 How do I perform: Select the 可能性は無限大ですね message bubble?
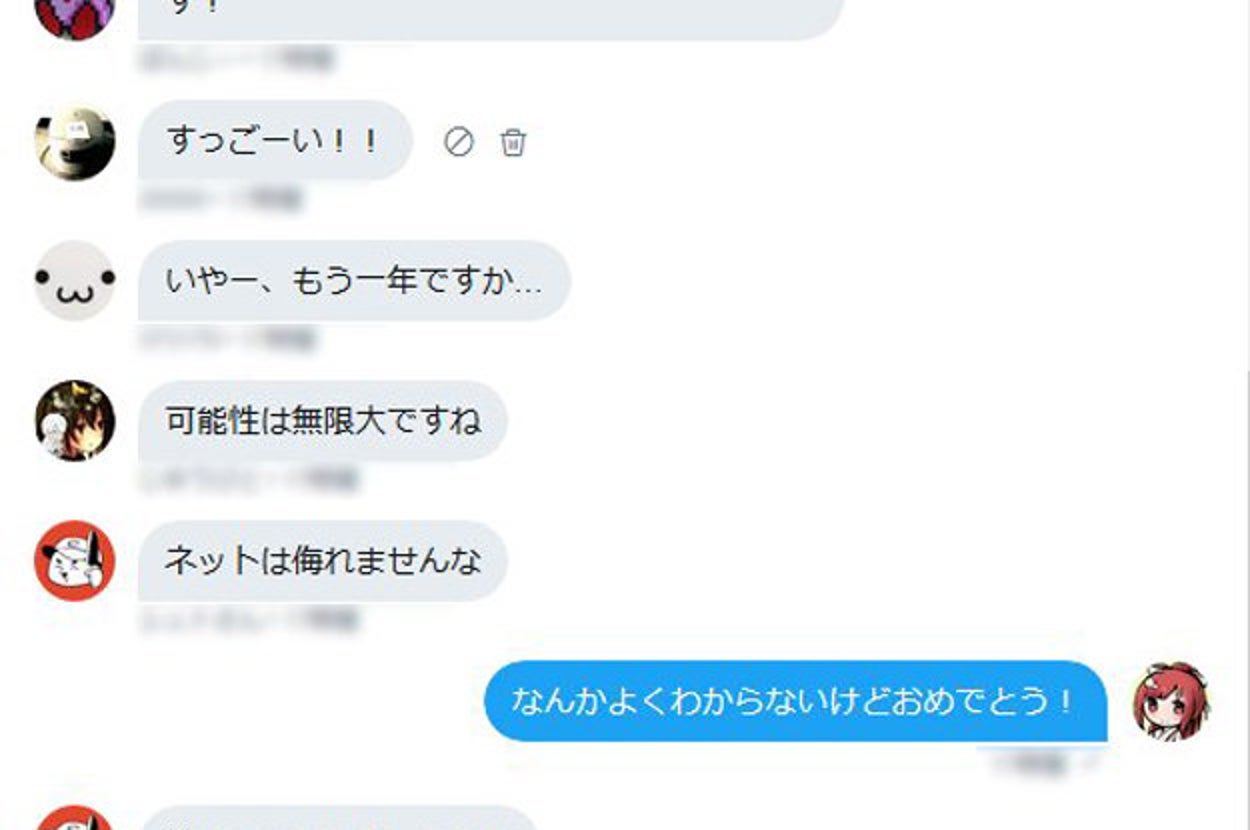[x=323, y=421]
